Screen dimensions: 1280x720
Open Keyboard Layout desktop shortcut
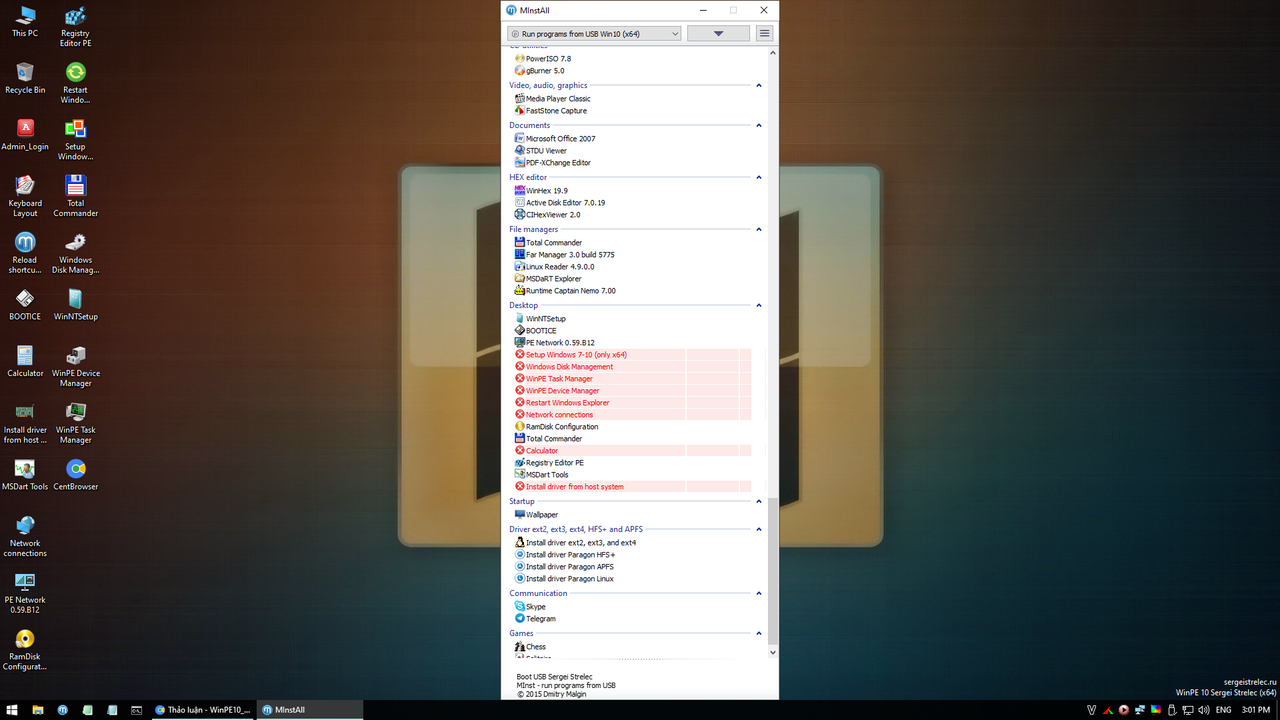25,196
